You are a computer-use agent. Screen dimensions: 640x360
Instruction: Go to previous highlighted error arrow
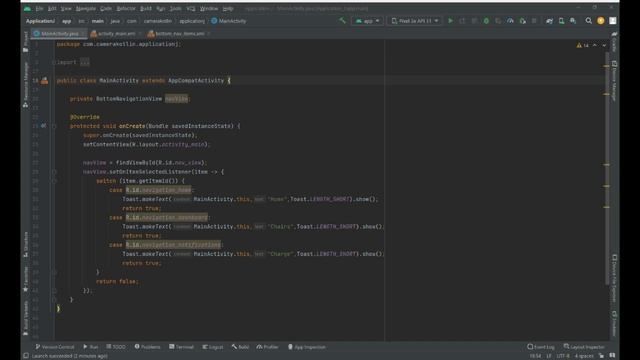click(595, 45)
